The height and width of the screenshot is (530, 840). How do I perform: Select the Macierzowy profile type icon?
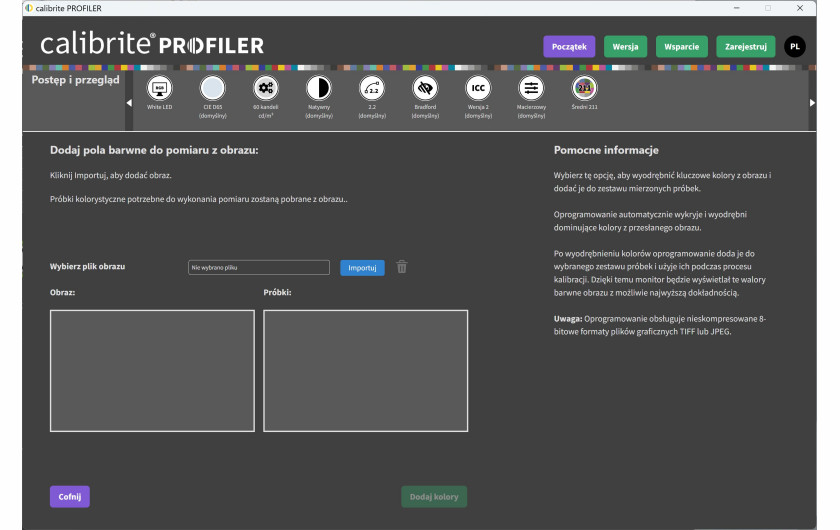(531, 88)
